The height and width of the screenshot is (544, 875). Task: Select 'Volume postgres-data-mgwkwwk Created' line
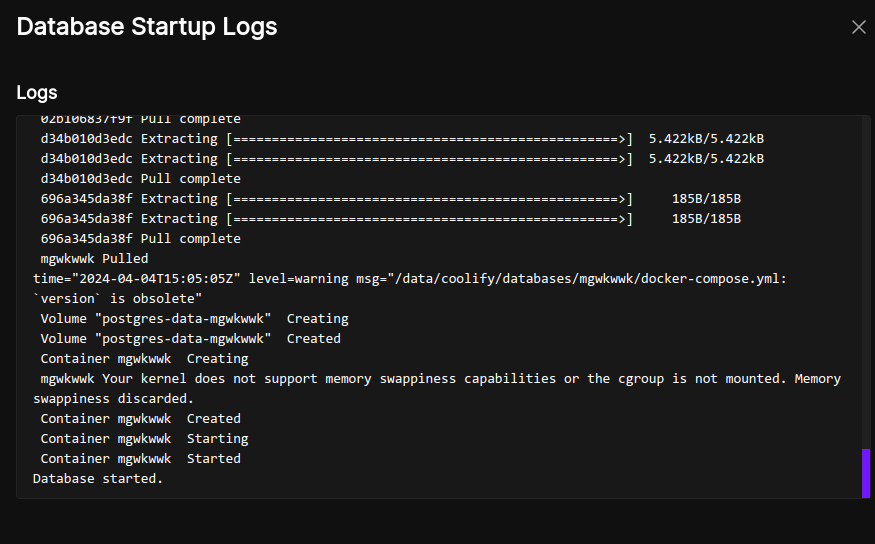click(191, 339)
